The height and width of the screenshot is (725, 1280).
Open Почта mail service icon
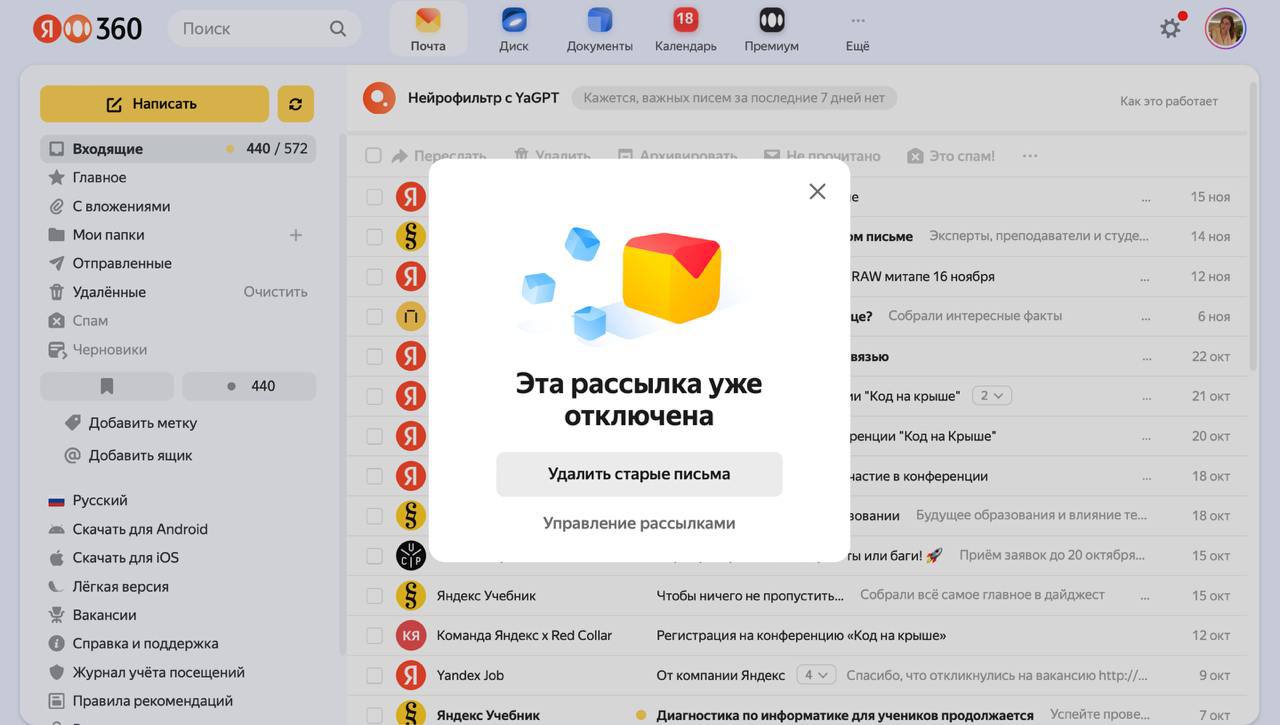tap(428, 29)
